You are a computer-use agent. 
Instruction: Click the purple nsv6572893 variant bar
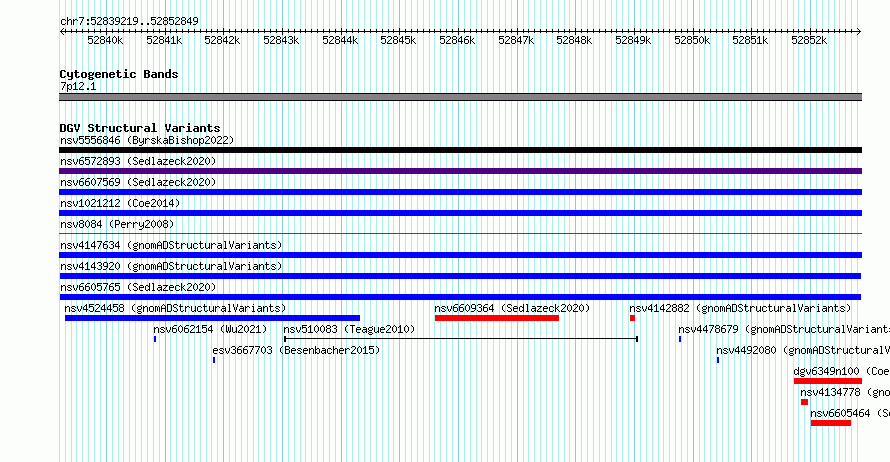point(460,171)
